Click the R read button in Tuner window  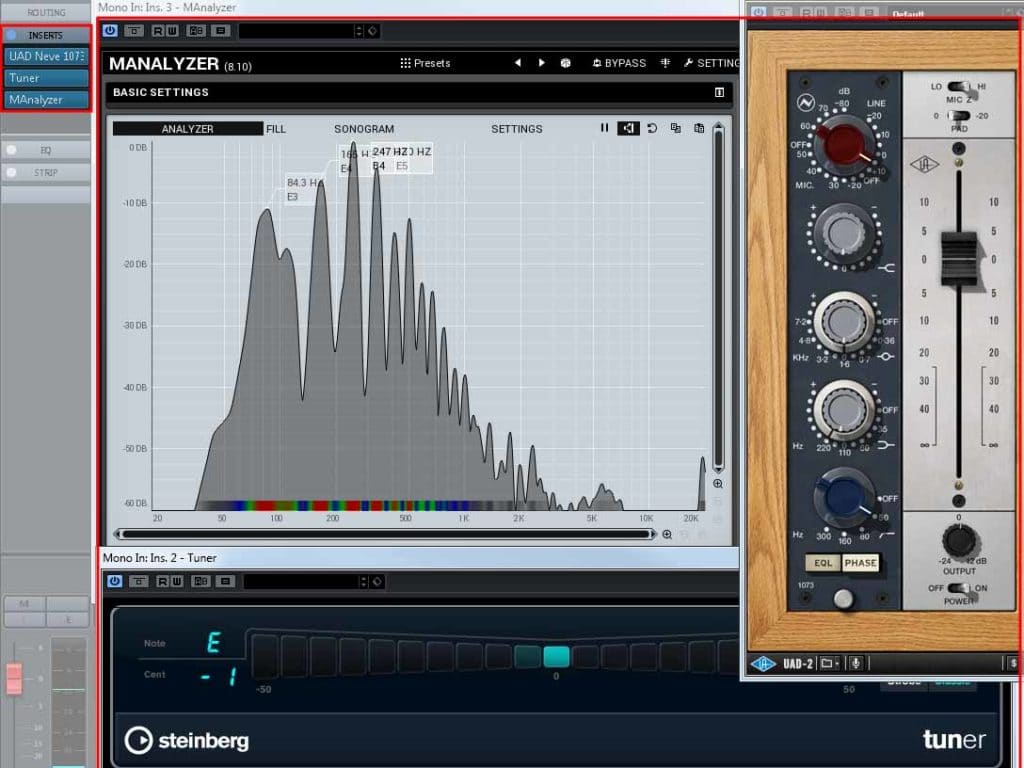[162, 581]
